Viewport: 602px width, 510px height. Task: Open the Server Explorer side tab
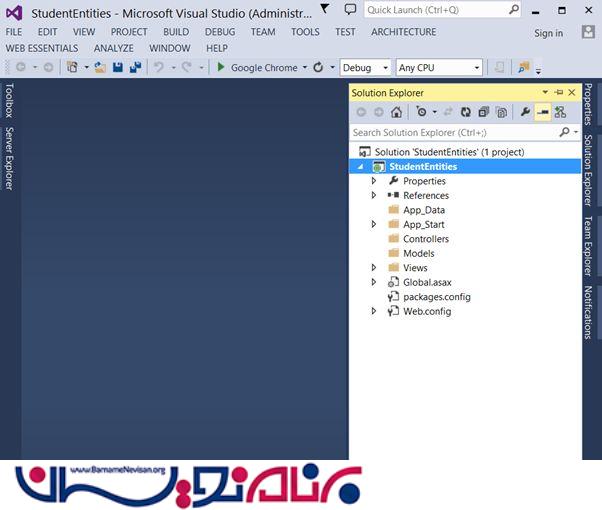(9, 158)
